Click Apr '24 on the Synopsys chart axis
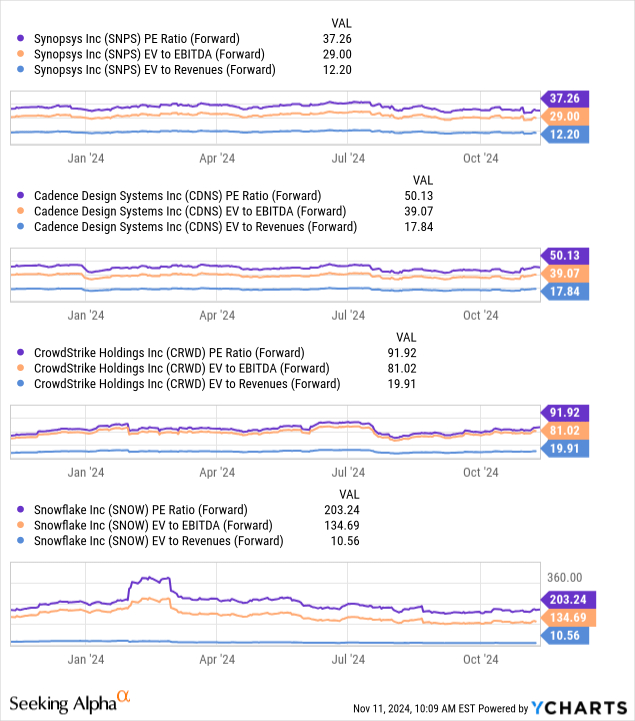Viewport: 635px width, 721px height. 217,157
